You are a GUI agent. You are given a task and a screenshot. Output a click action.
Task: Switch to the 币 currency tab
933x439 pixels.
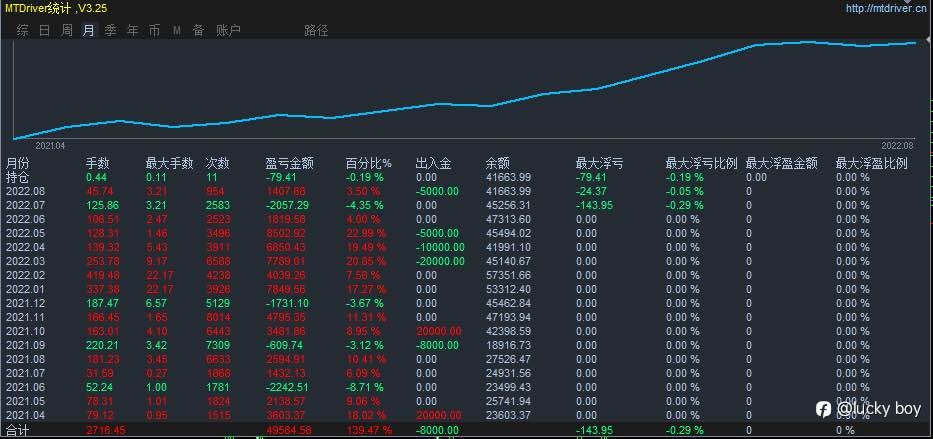coord(155,30)
